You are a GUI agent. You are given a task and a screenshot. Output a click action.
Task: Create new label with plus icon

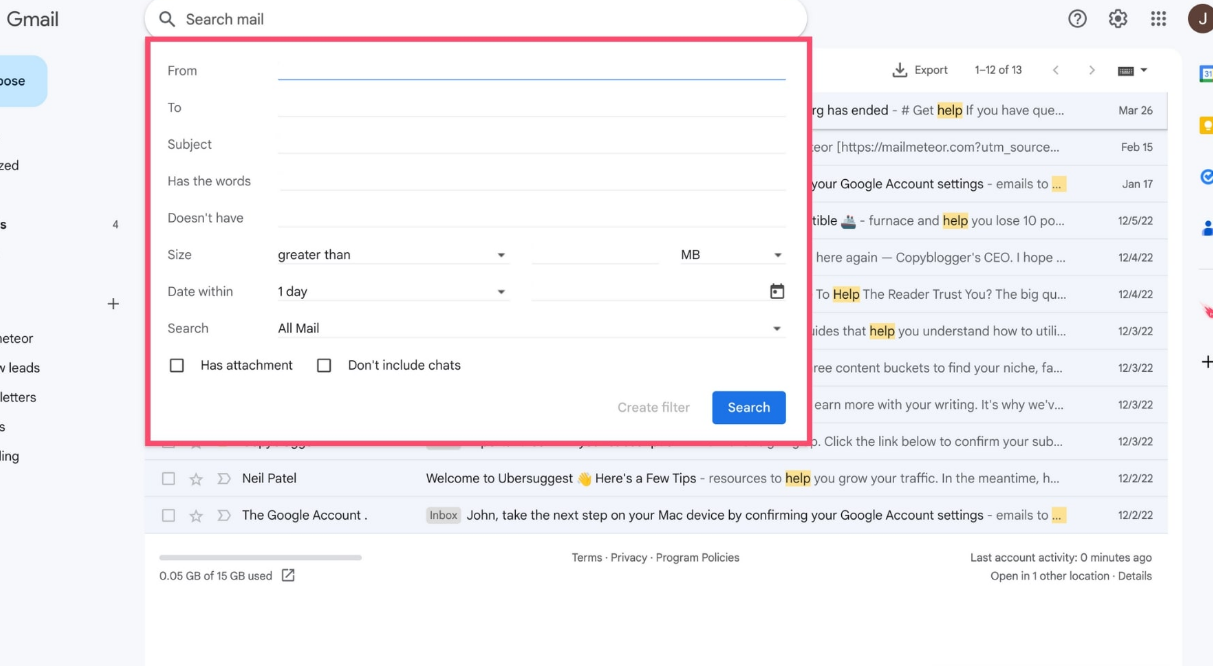pos(113,304)
